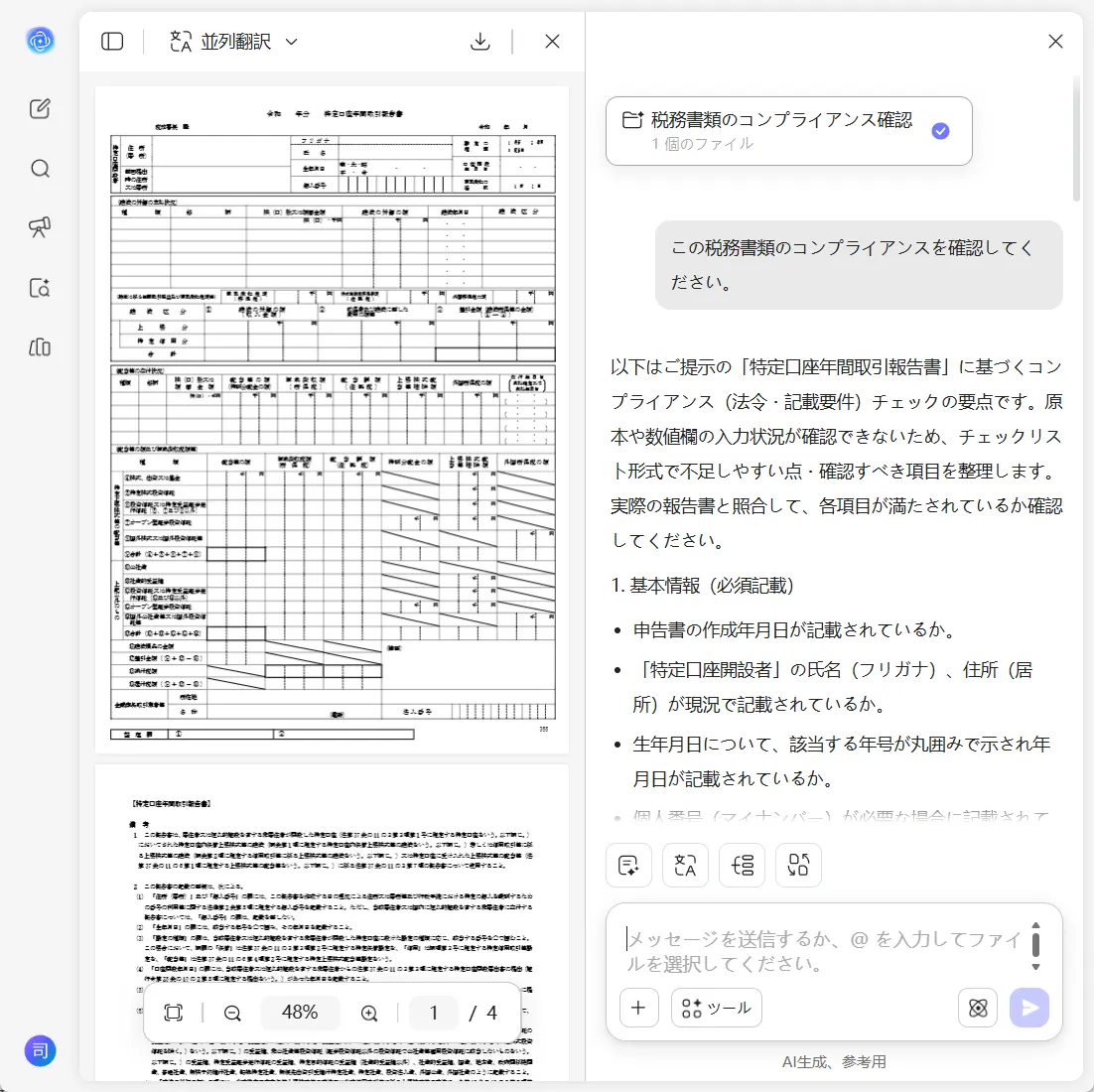Open the 税務書類のコンプライアンス確認 file card
This screenshot has width=1094, height=1092.
789,131
